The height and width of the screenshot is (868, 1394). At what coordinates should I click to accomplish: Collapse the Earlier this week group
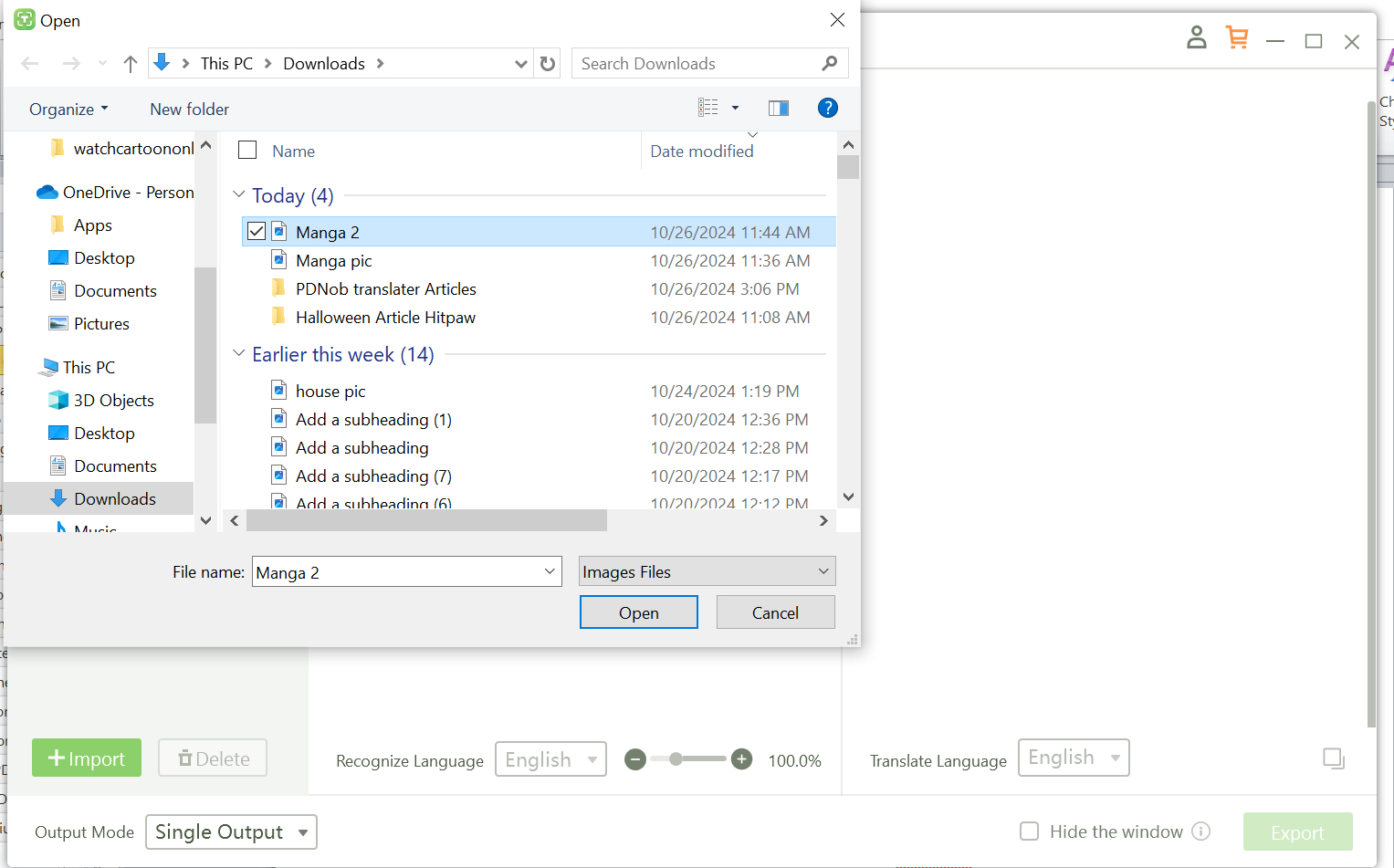(x=239, y=354)
